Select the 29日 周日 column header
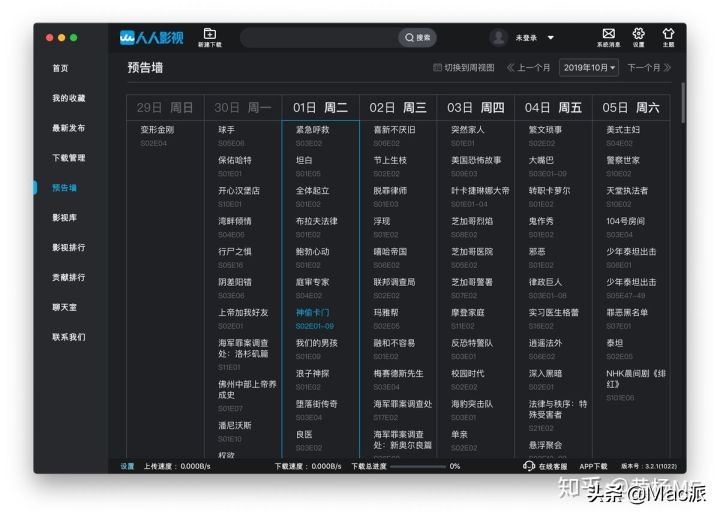 165,107
